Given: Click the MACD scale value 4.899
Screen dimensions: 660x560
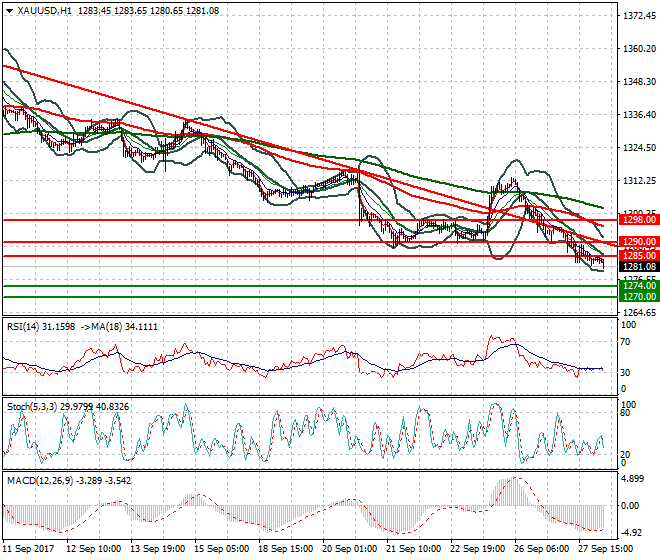Looking at the screenshot, I should 632,479.
